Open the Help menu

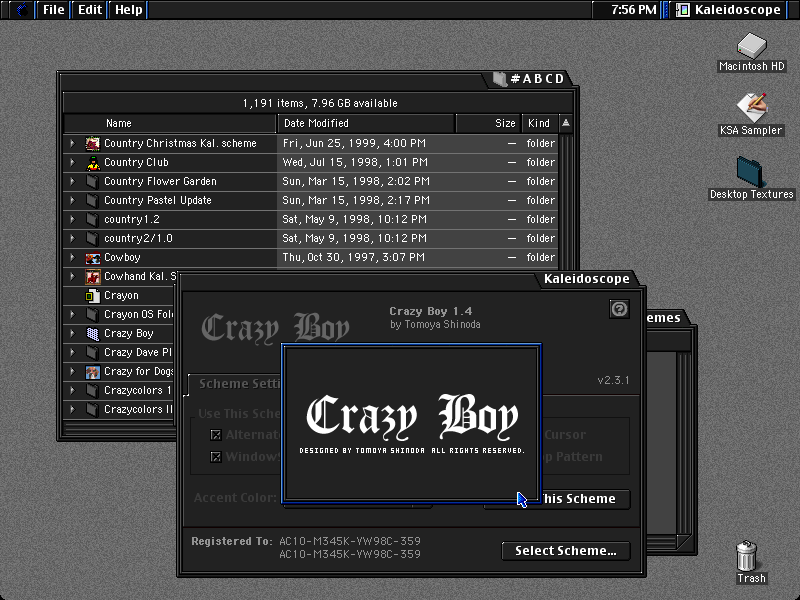[129, 10]
